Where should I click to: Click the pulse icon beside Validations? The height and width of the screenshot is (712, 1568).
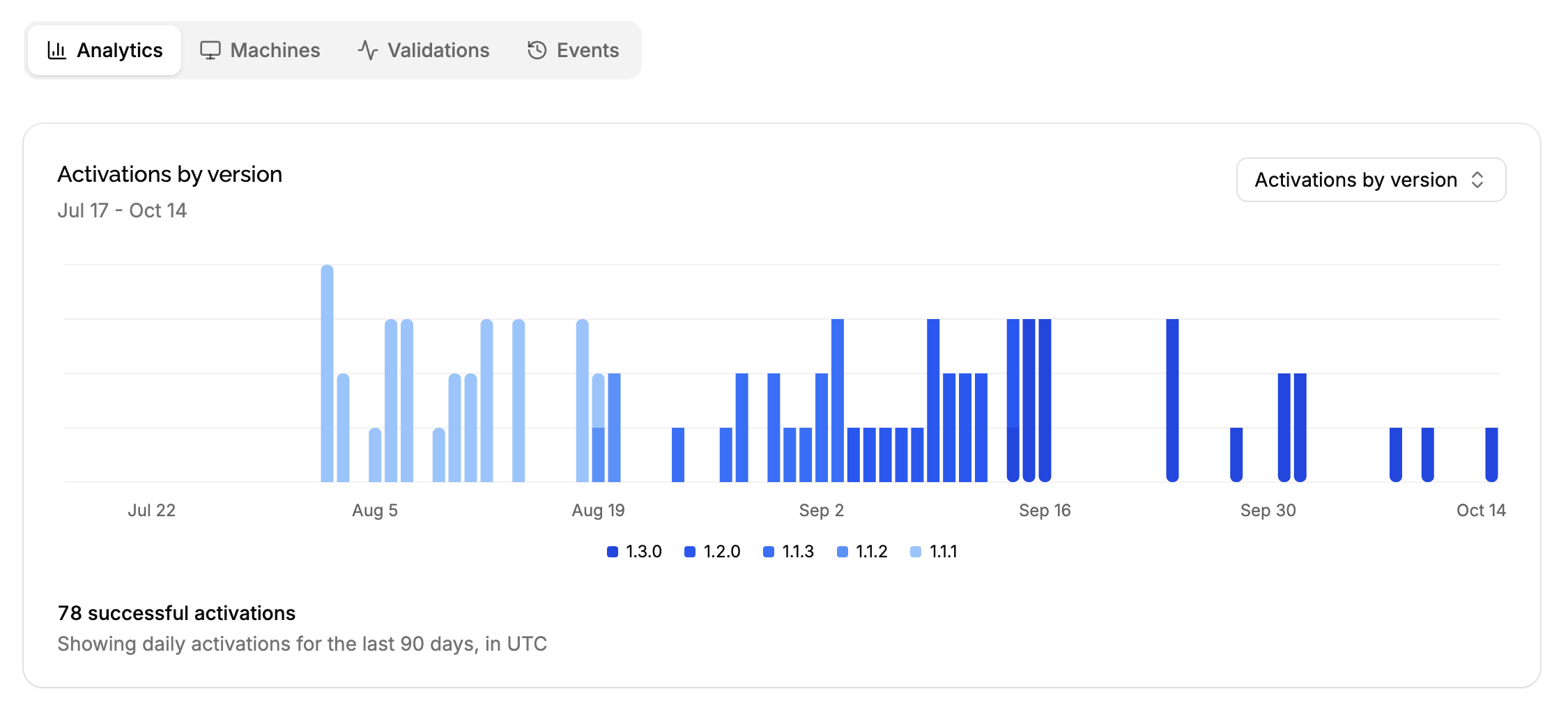point(368,50)
